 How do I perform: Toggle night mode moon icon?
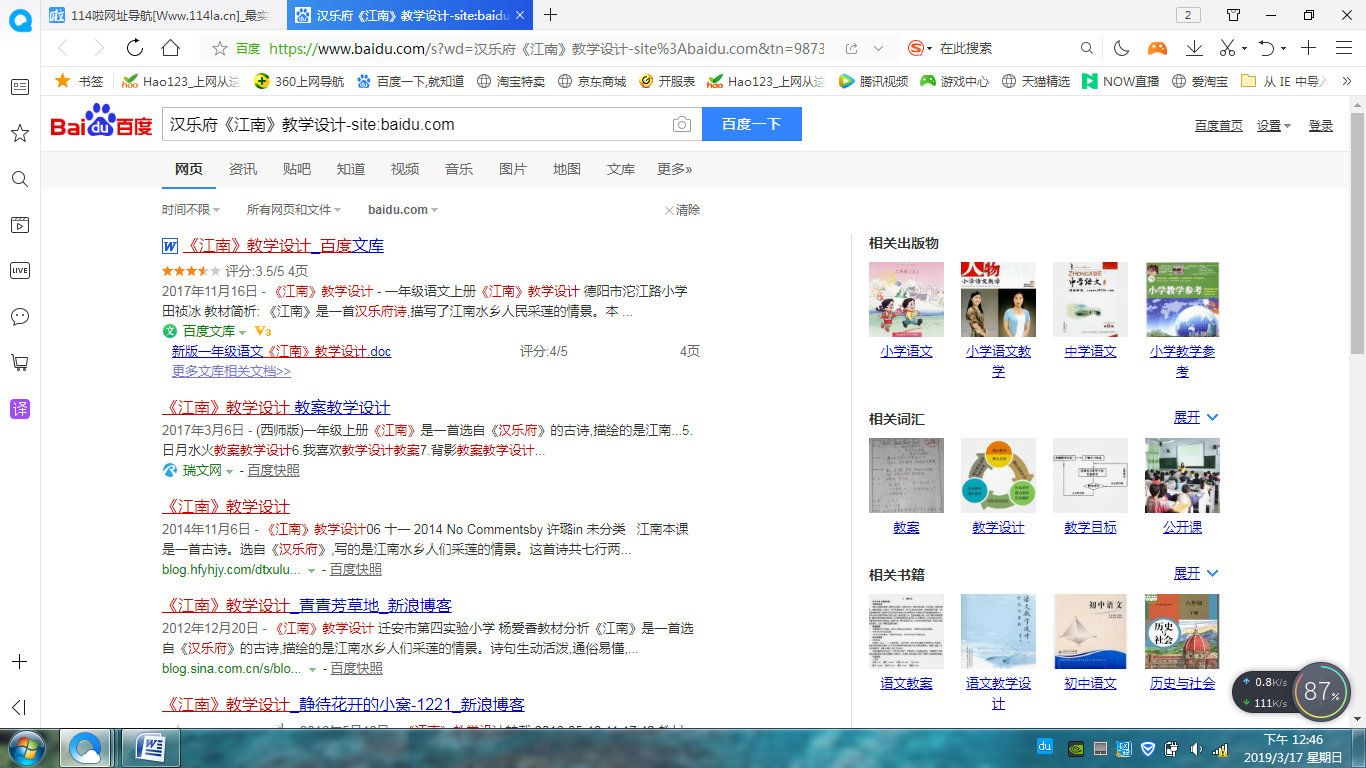[x=1122, y=48]
